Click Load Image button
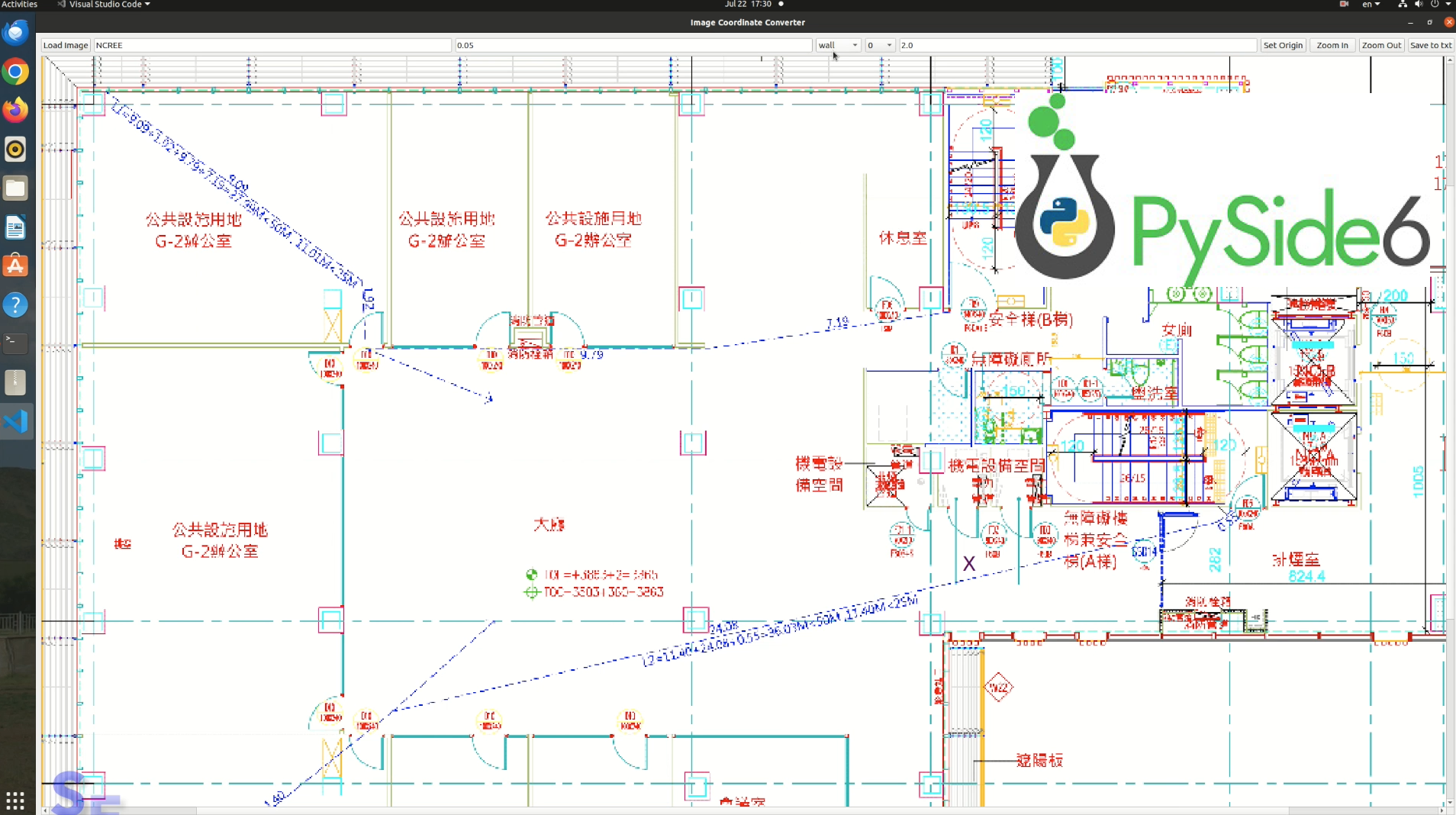Viewport: 1456px width, 815px height. coord(66,45)
